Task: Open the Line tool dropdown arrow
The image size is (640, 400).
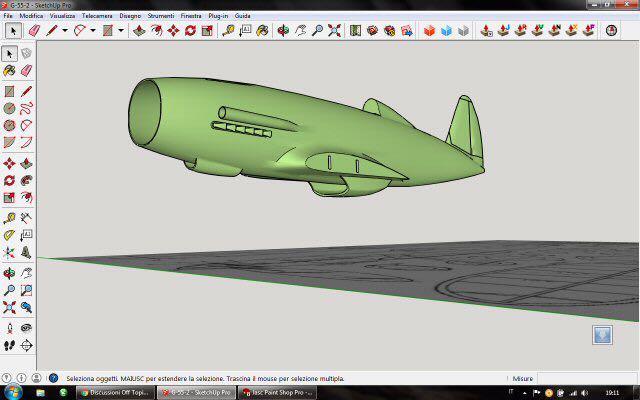Action: (x=64, y=31)
